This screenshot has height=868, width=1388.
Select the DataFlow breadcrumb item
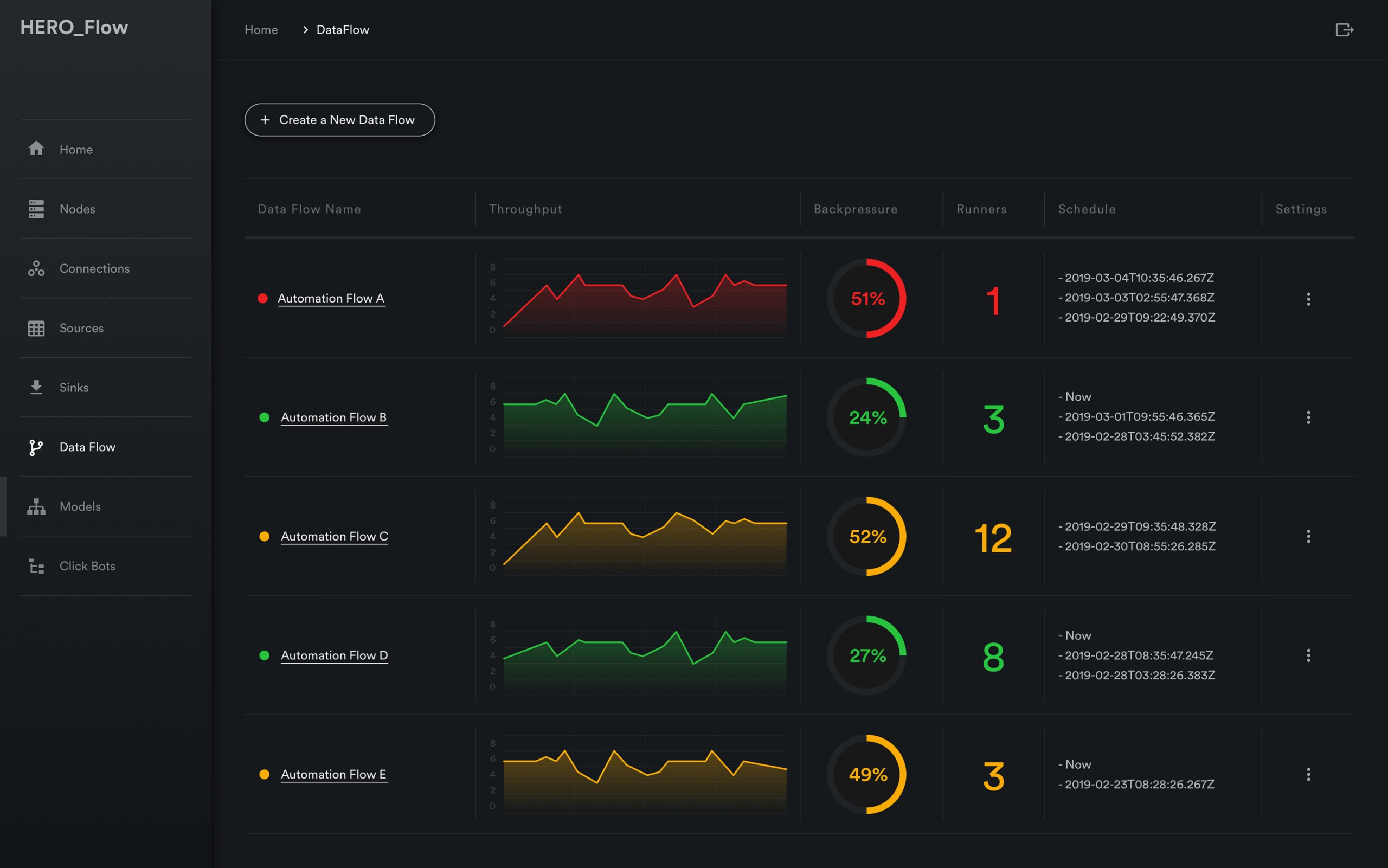click(x=343, y=29)
